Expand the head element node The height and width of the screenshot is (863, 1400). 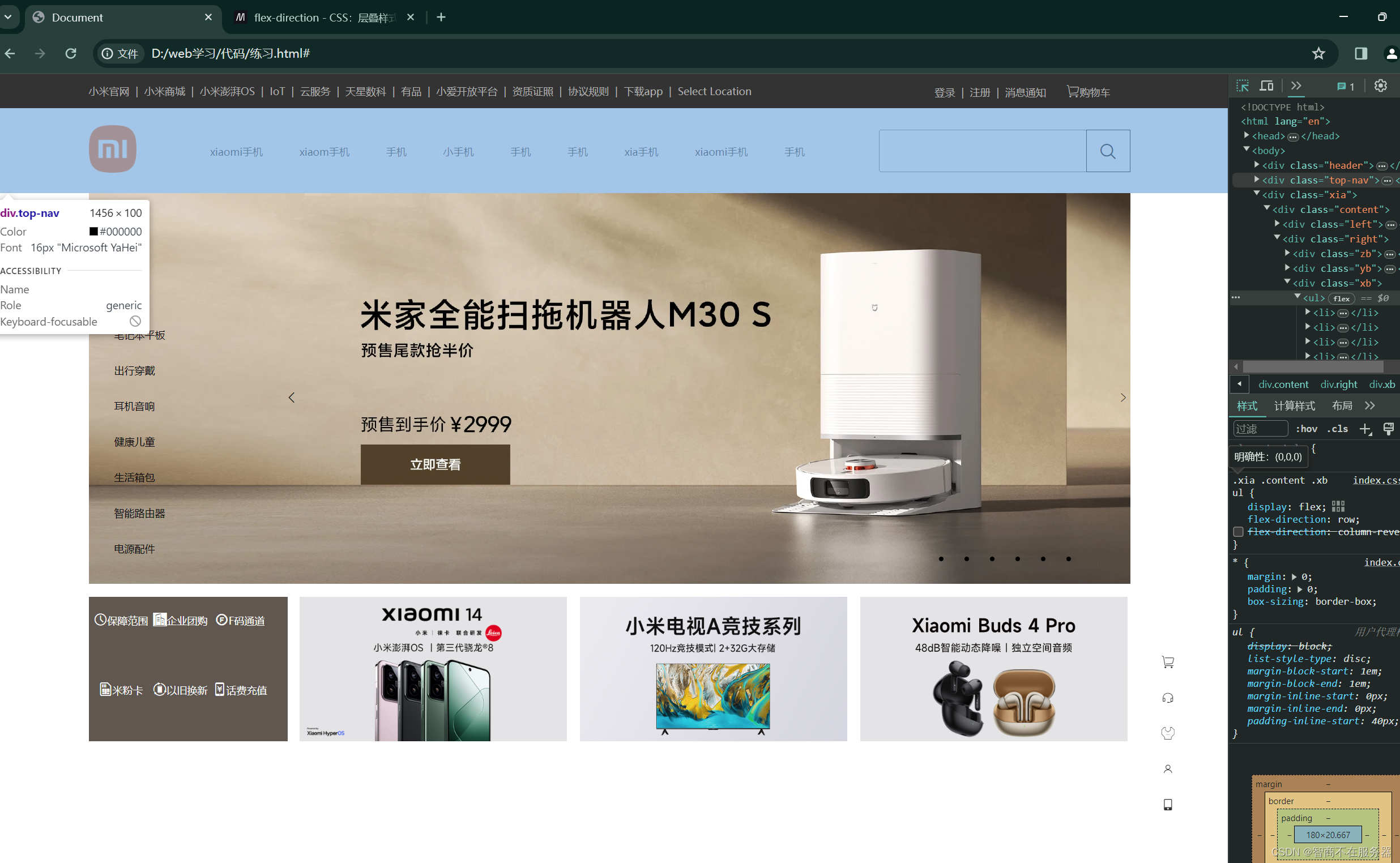(1247, 135)
